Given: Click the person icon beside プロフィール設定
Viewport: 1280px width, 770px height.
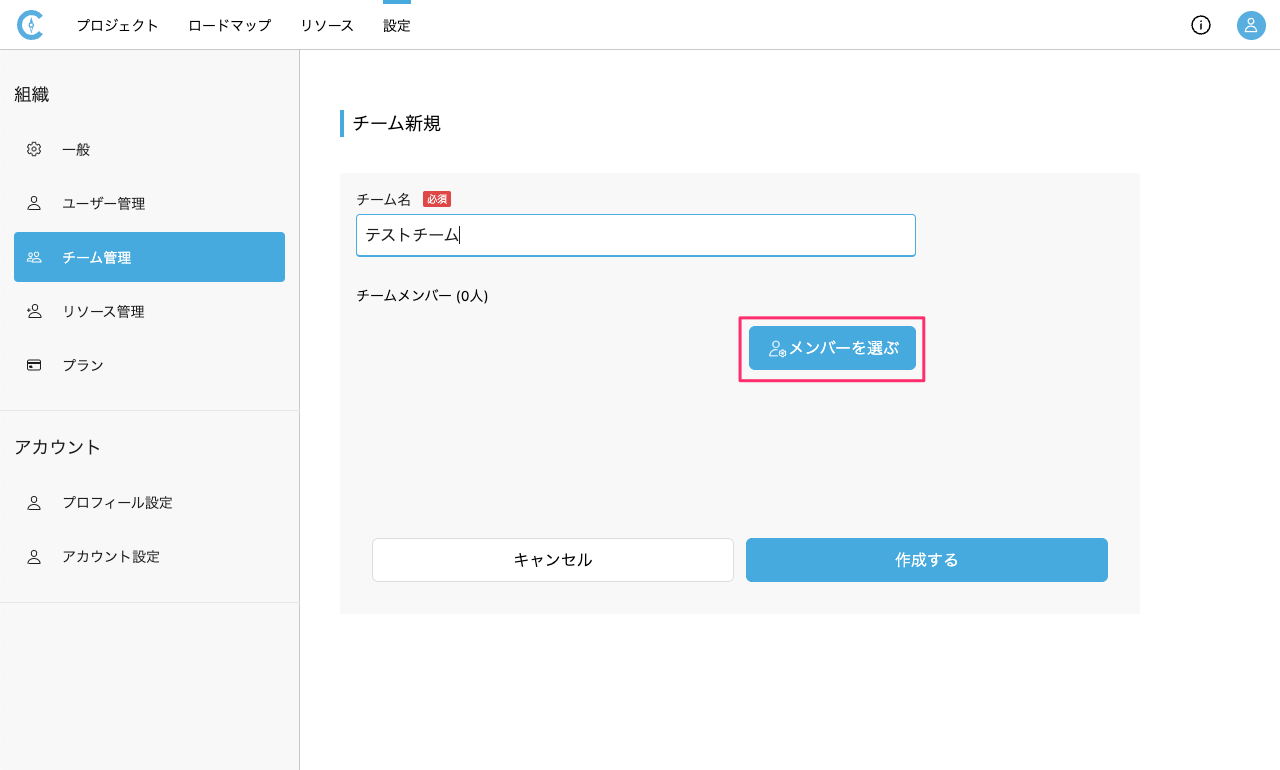Looking at the screenshot, I should (x=34, y=502).
